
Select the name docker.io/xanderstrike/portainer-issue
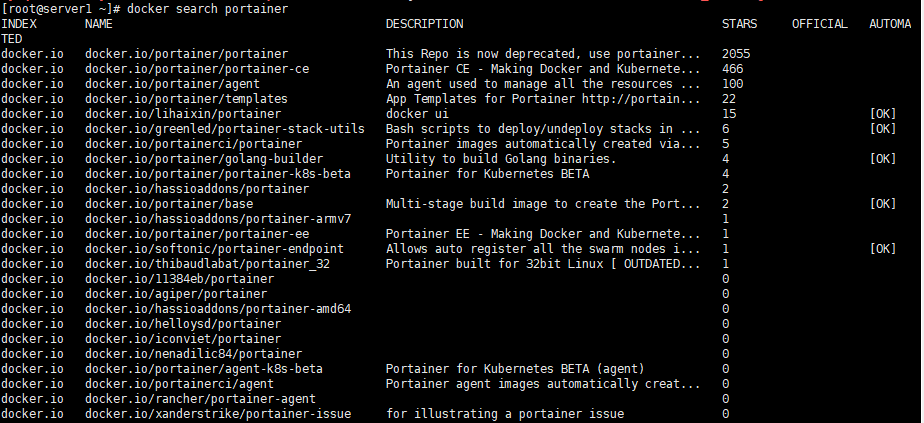[217, 415]
